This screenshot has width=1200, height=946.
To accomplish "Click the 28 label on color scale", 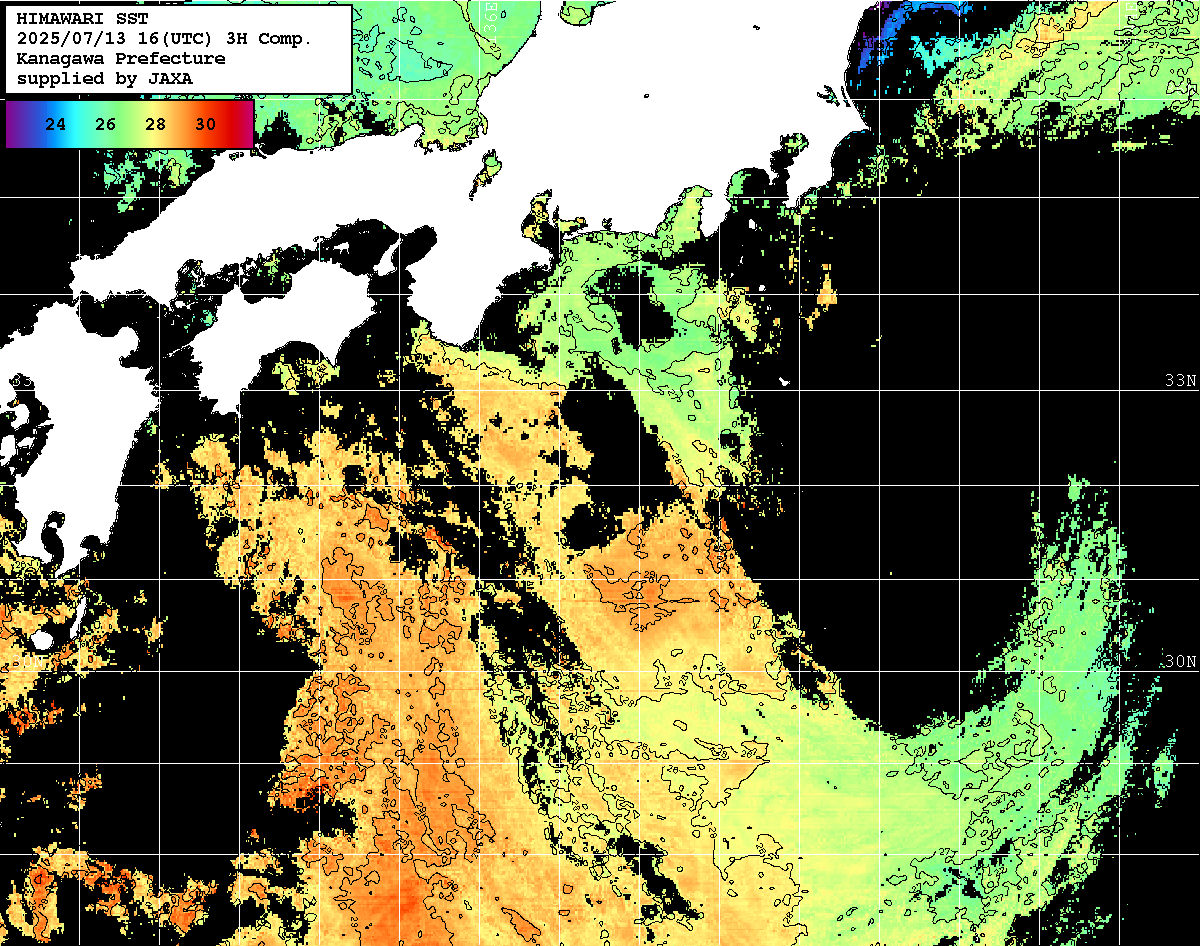I will coord(156,125).
